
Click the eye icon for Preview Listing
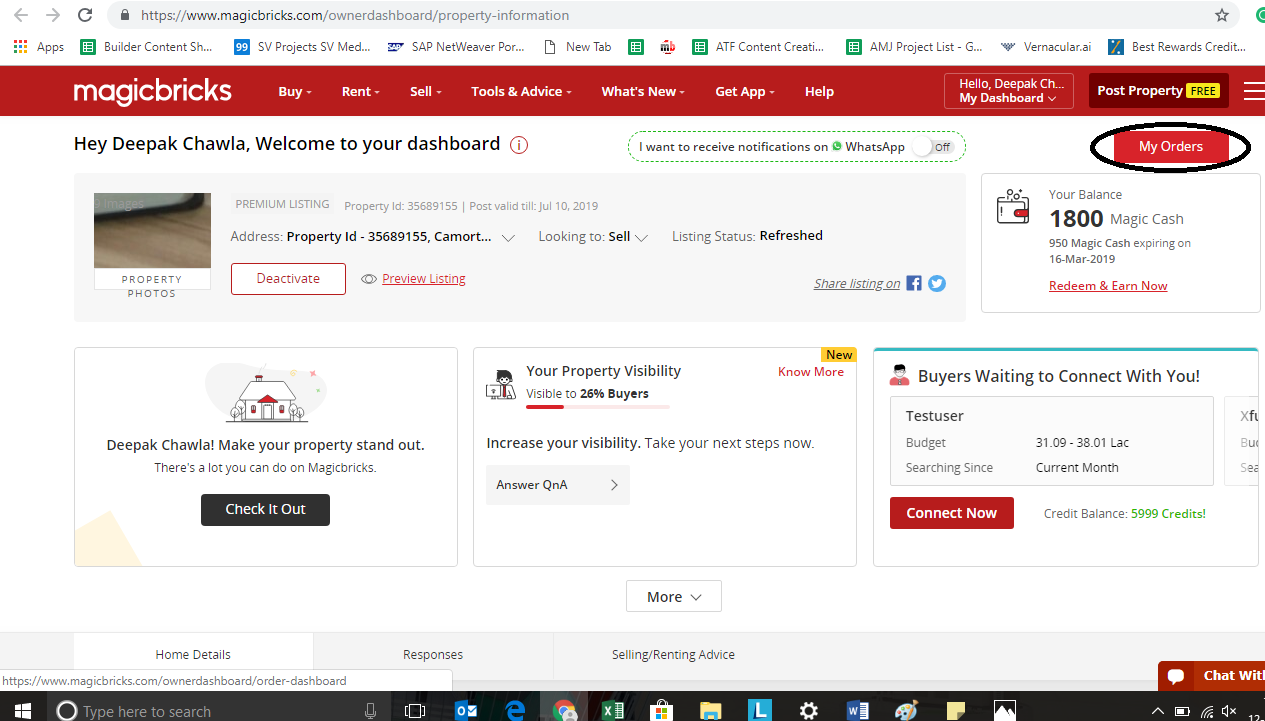[x=369, y=279]
